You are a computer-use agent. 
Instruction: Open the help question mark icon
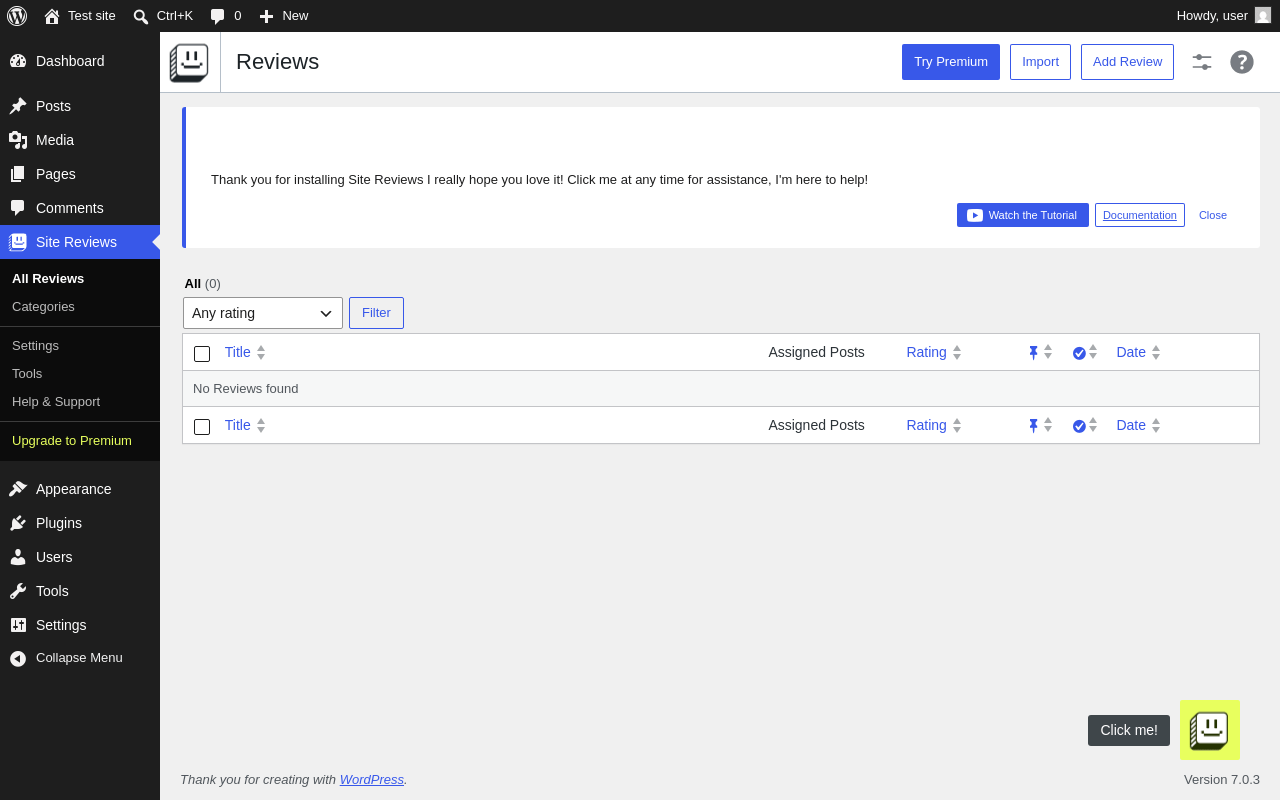1242,62
